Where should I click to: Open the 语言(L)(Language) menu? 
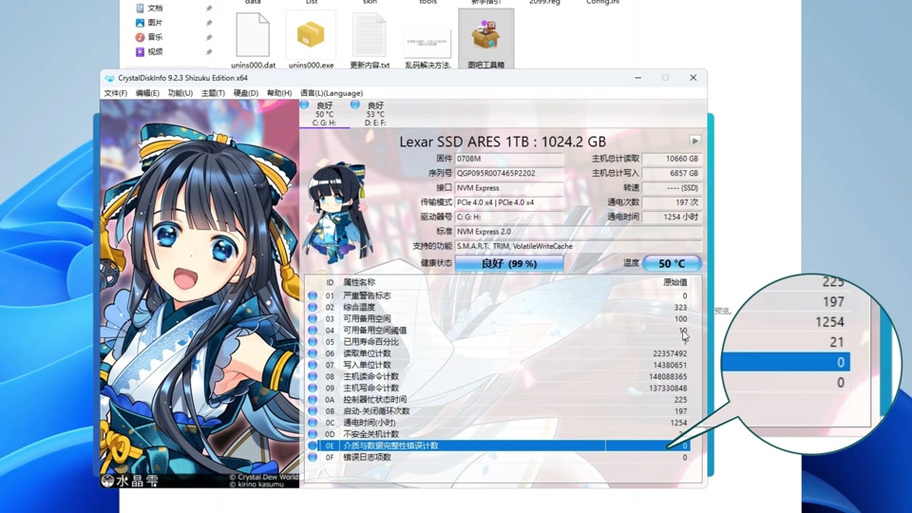pos(332,93)
